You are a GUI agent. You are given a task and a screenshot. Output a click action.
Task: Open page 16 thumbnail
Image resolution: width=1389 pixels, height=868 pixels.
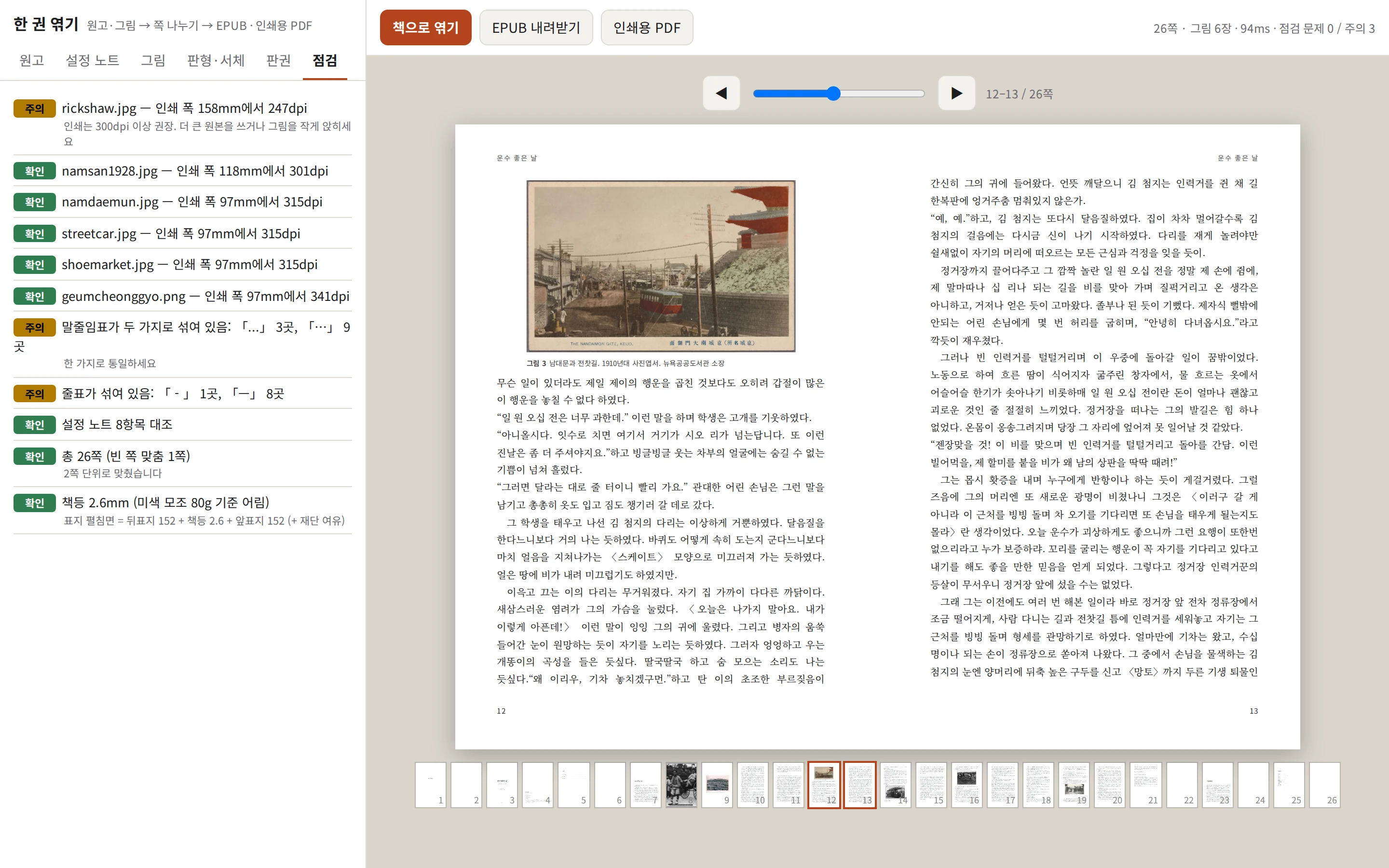click(967, 785)
